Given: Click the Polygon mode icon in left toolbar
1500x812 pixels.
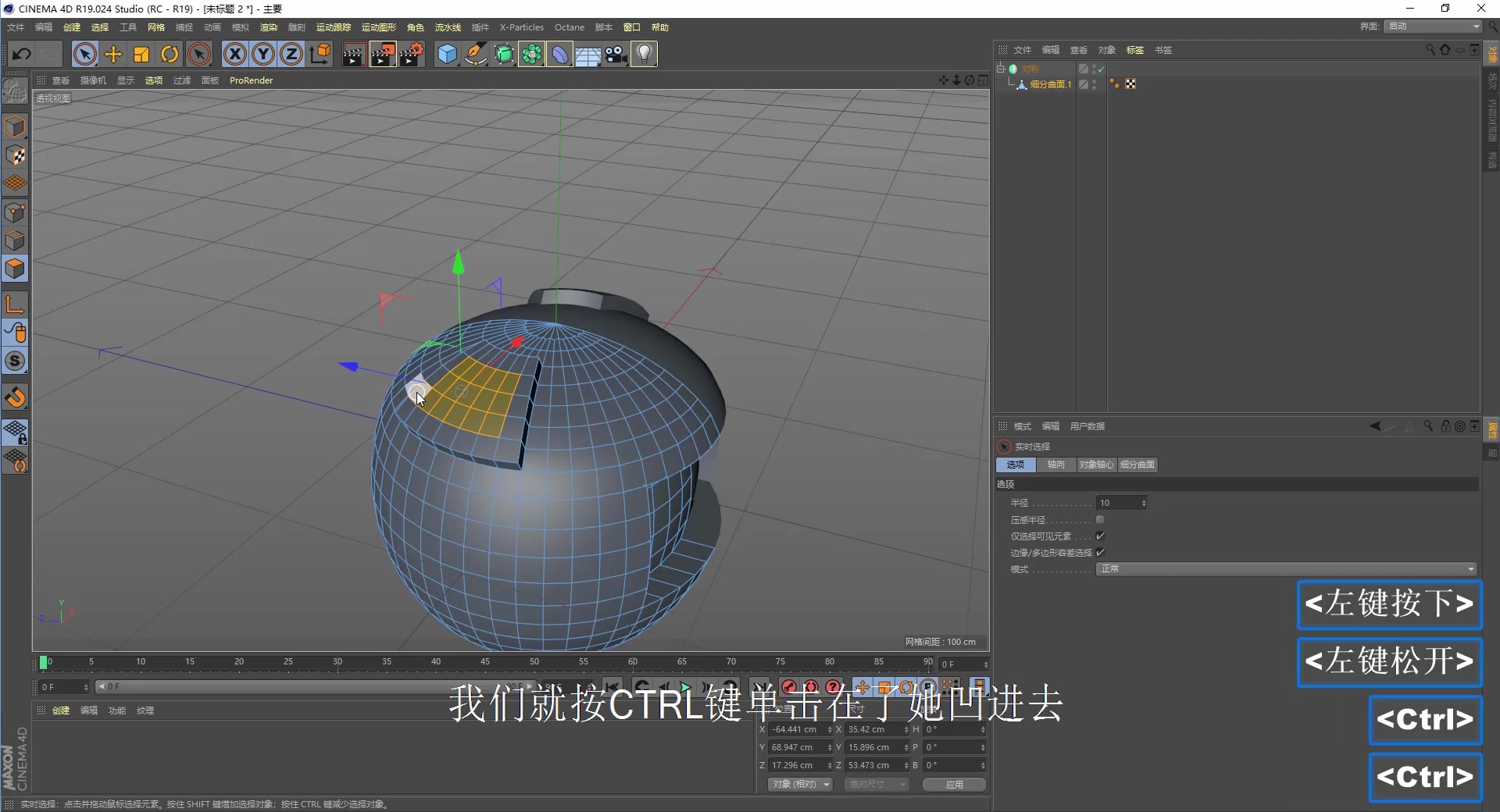Looking at the screenshot, I should (16, 269).
